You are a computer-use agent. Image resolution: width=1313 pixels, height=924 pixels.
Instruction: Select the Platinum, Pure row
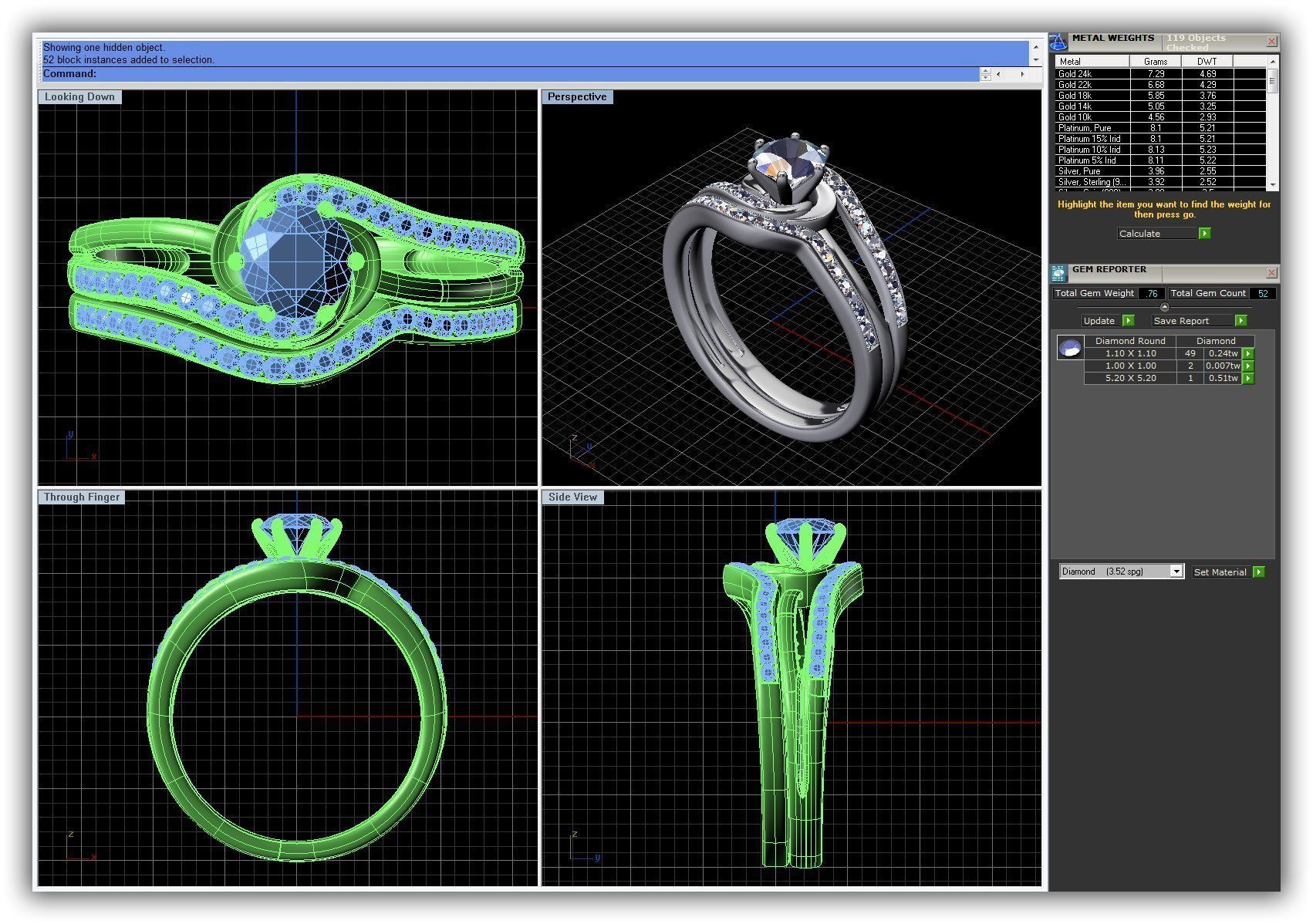(x=1160, y=128)
